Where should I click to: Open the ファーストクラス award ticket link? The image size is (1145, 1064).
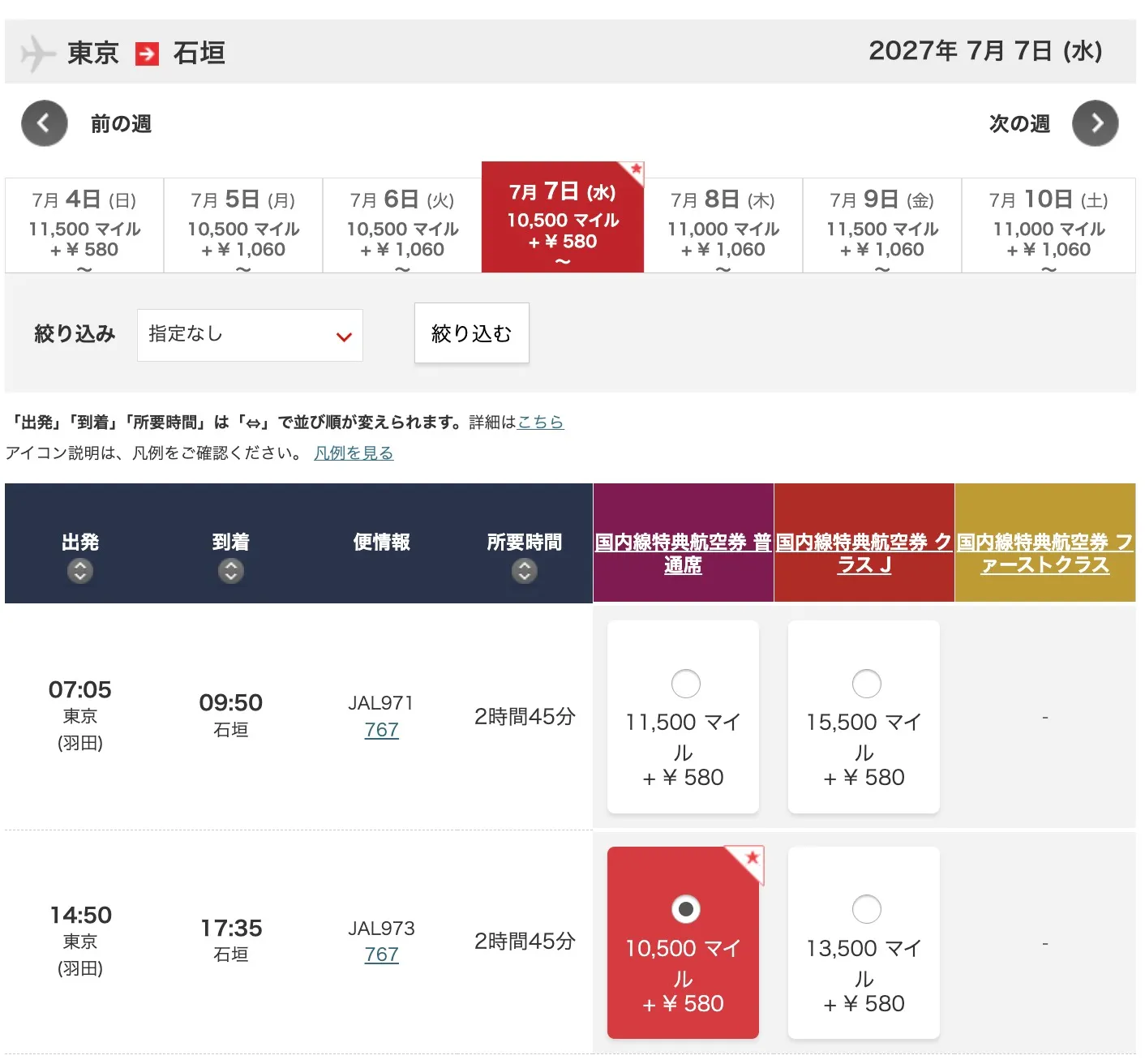[1044, 553]
